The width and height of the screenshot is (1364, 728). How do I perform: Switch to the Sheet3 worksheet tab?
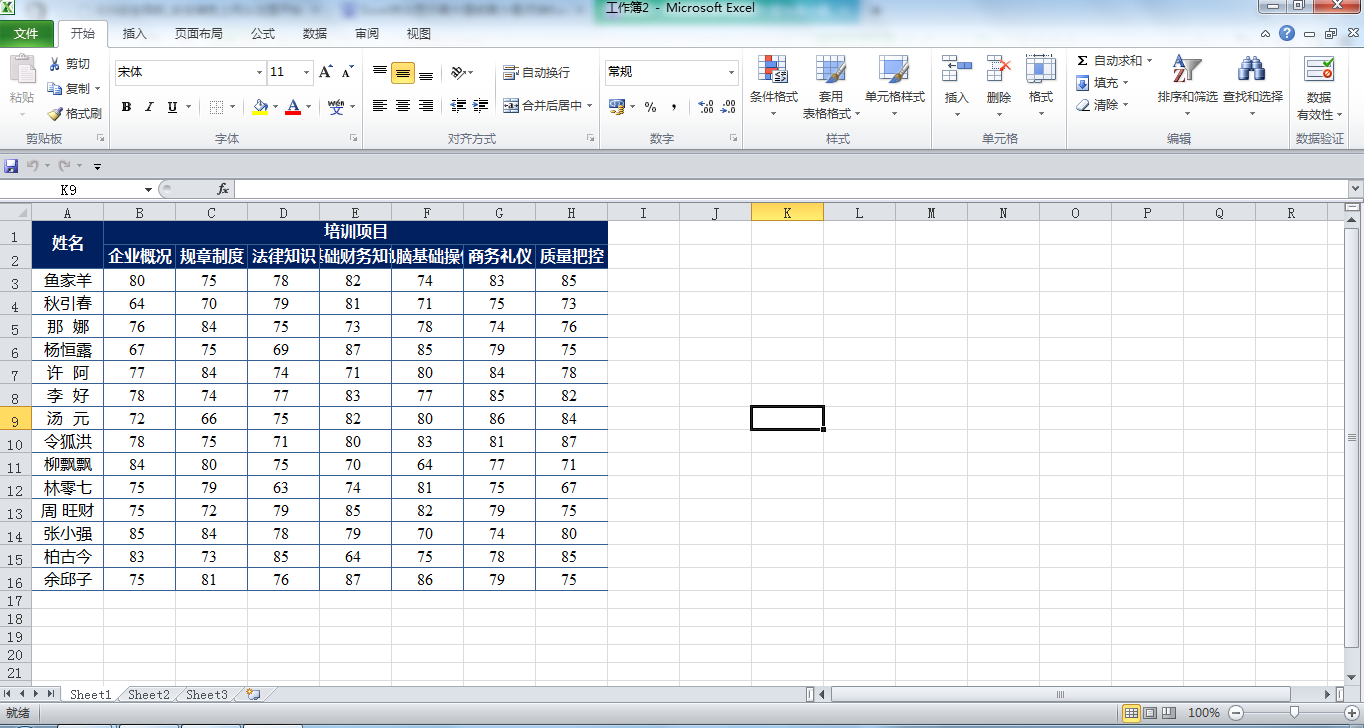click(x=207, y=694)
